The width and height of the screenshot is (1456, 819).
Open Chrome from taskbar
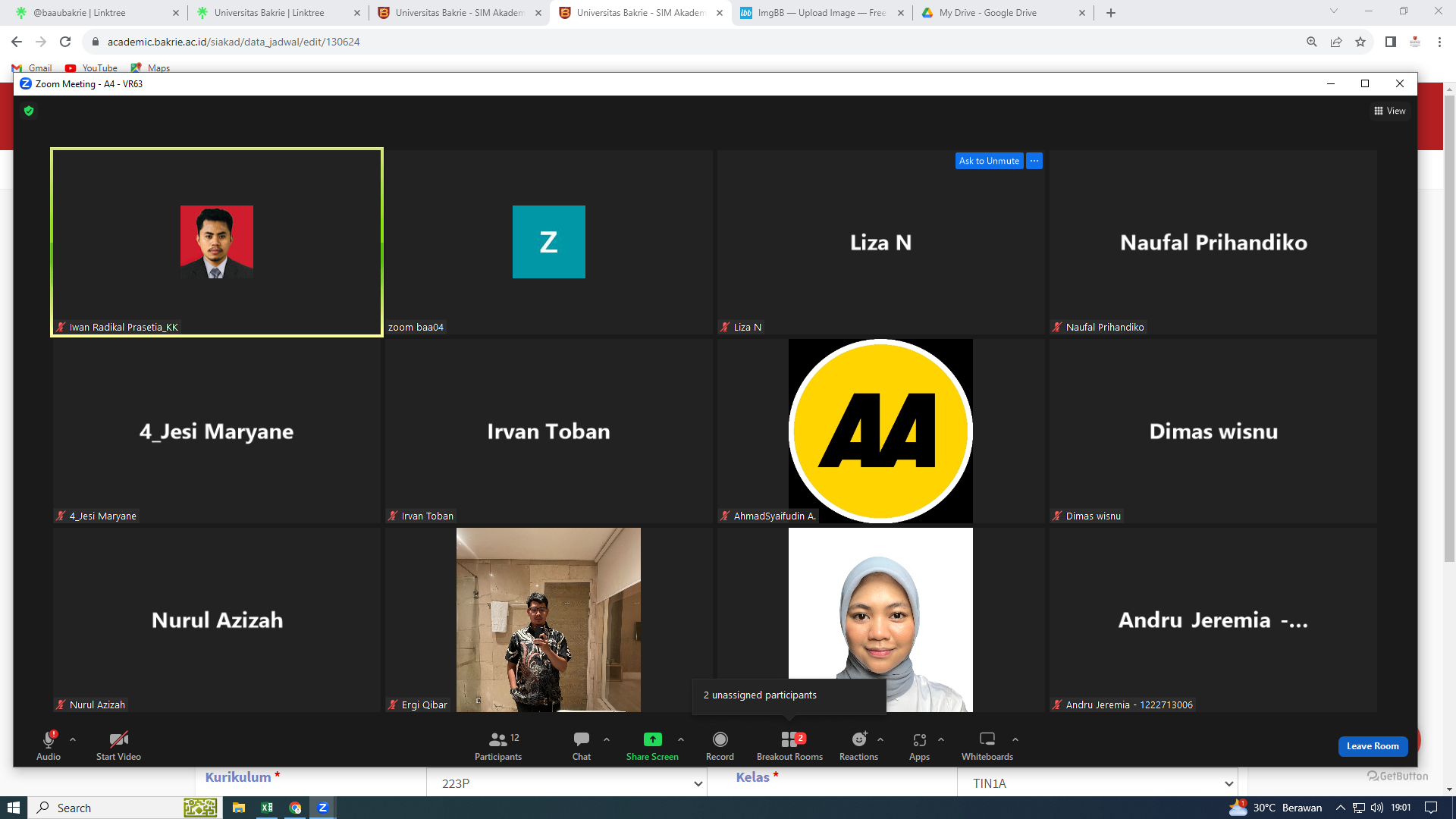tap(295, 808)
